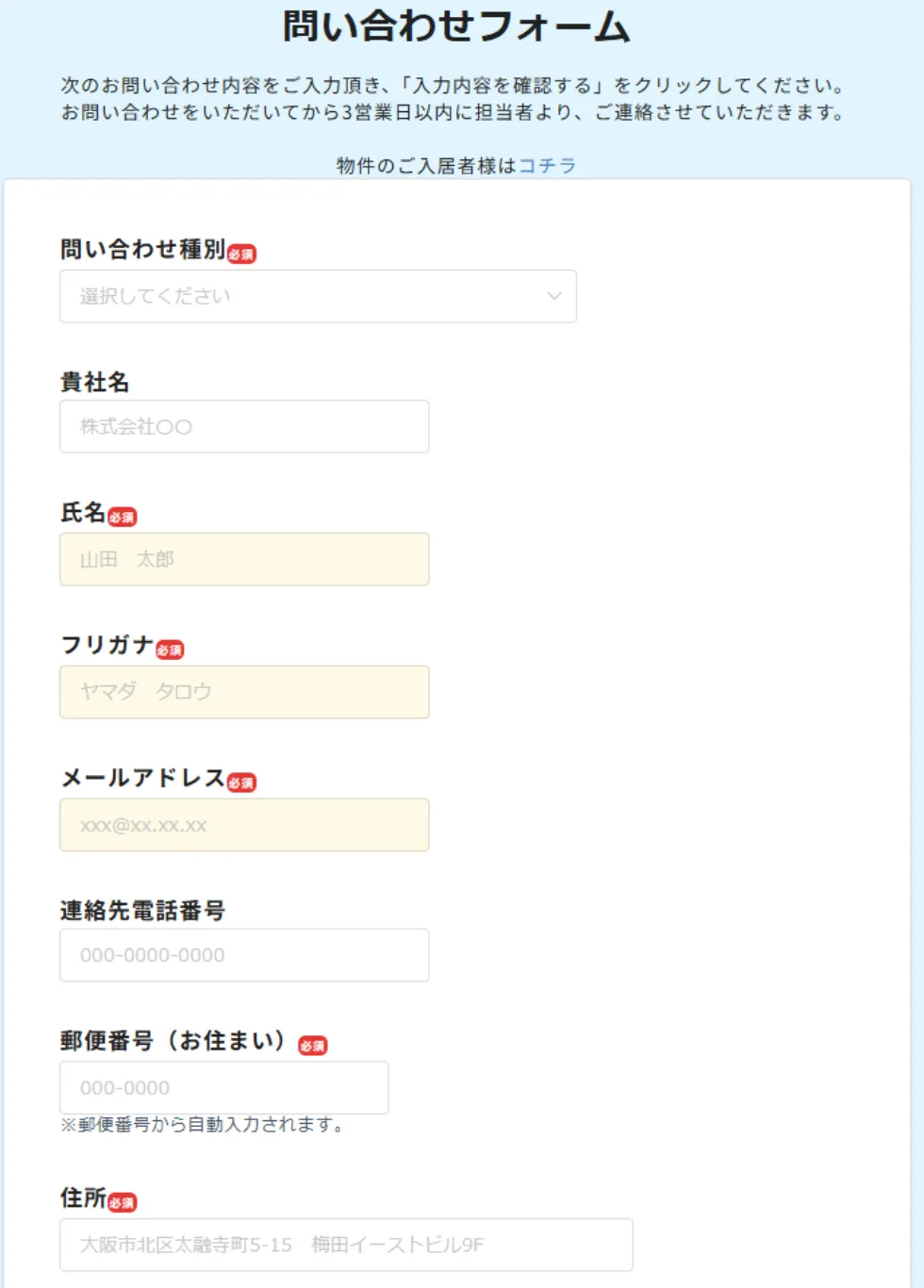Click the コチラ link for residents
Image resolution: width=924 pixels, height=1288 pixels.
(547, 166)
